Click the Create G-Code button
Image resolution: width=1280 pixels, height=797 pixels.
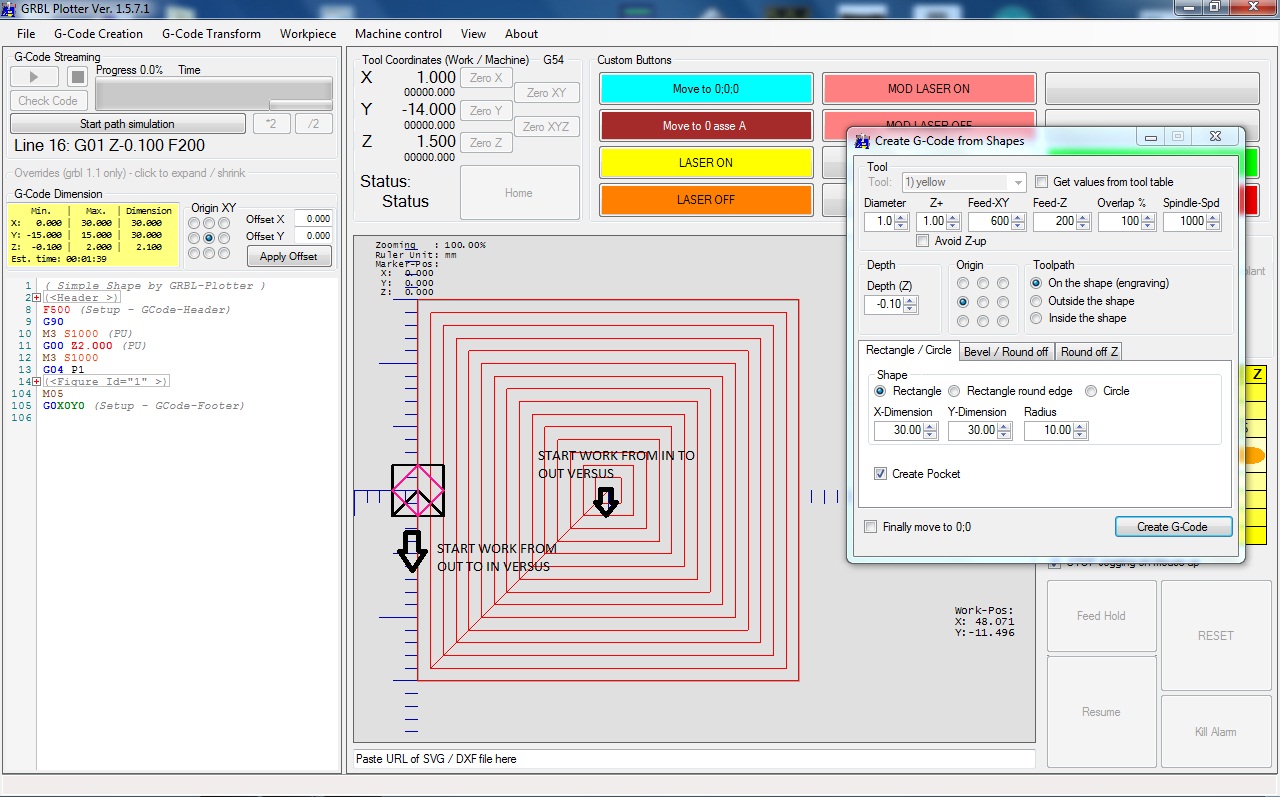[x=1173, y=527]
